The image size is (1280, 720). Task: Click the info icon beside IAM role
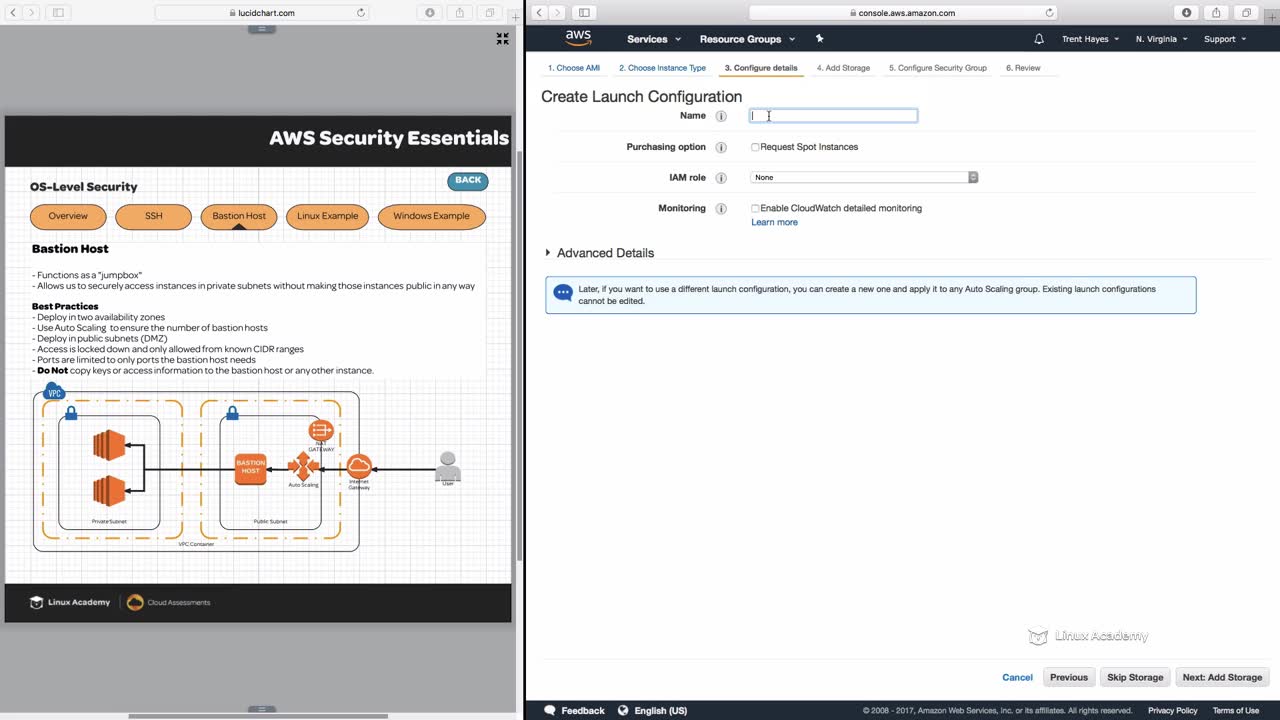point(721,178)
